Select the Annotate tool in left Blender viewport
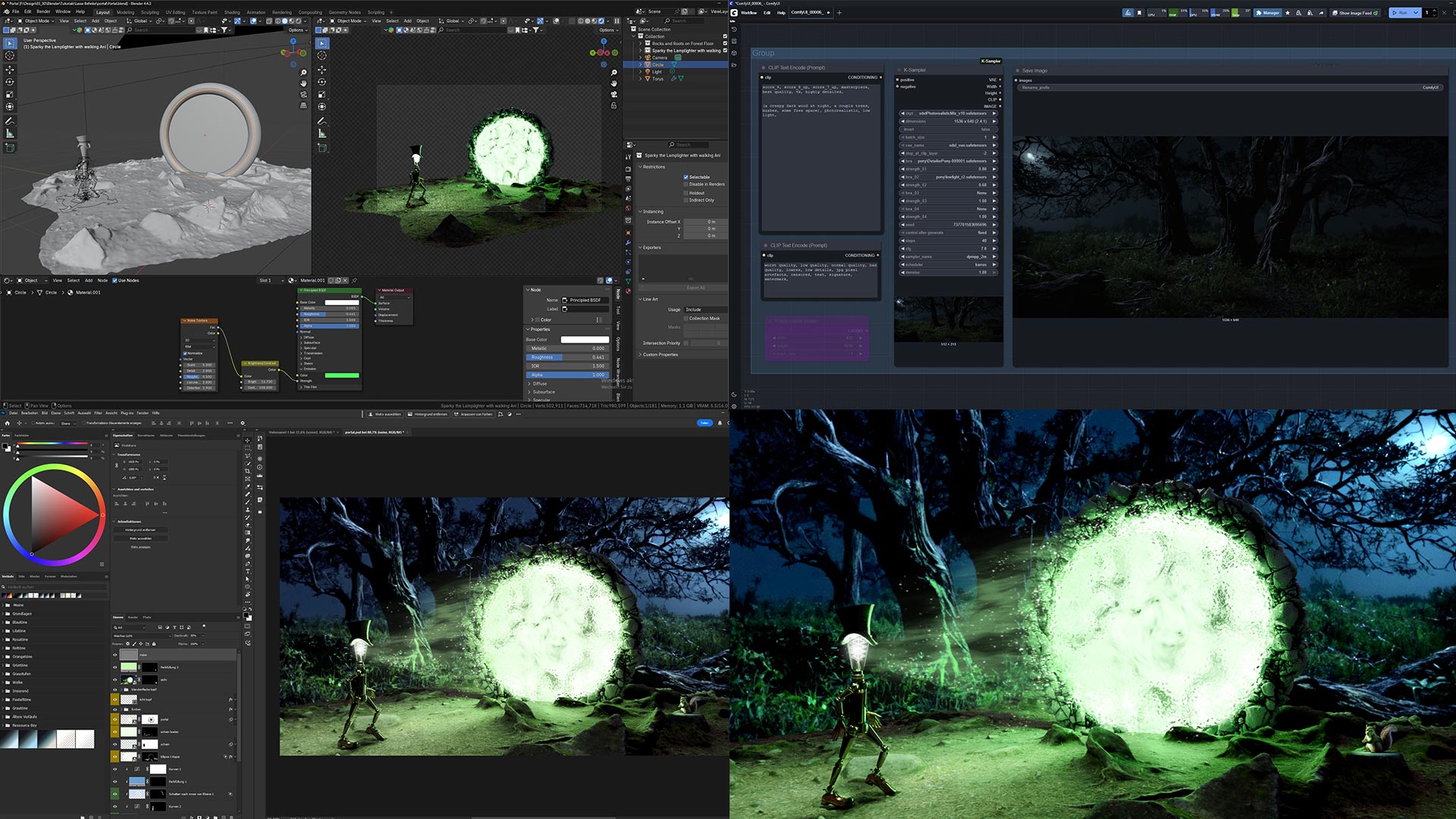This screenshot has width=1456, height=819. coord(10,121)
